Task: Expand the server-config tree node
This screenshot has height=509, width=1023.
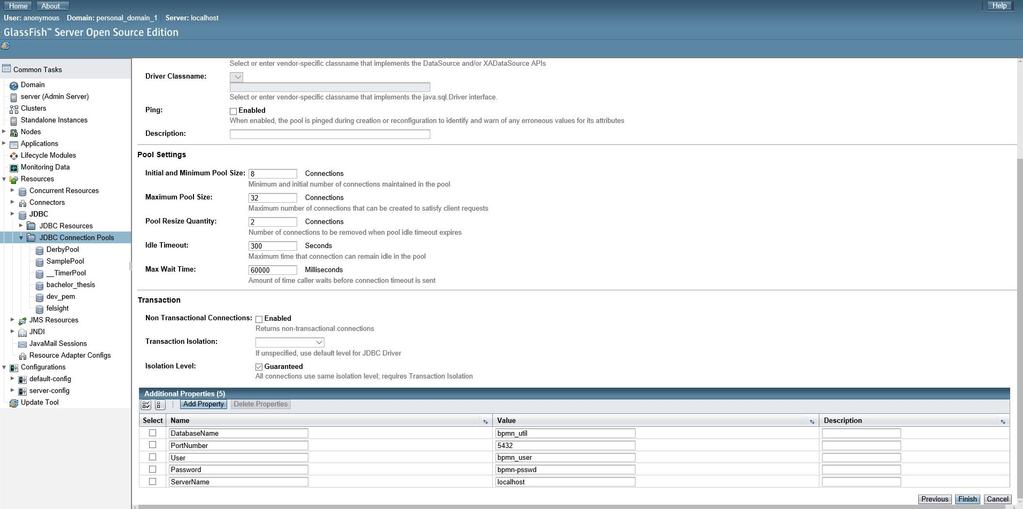Action: pyautogui.click(x=12, y=391)
